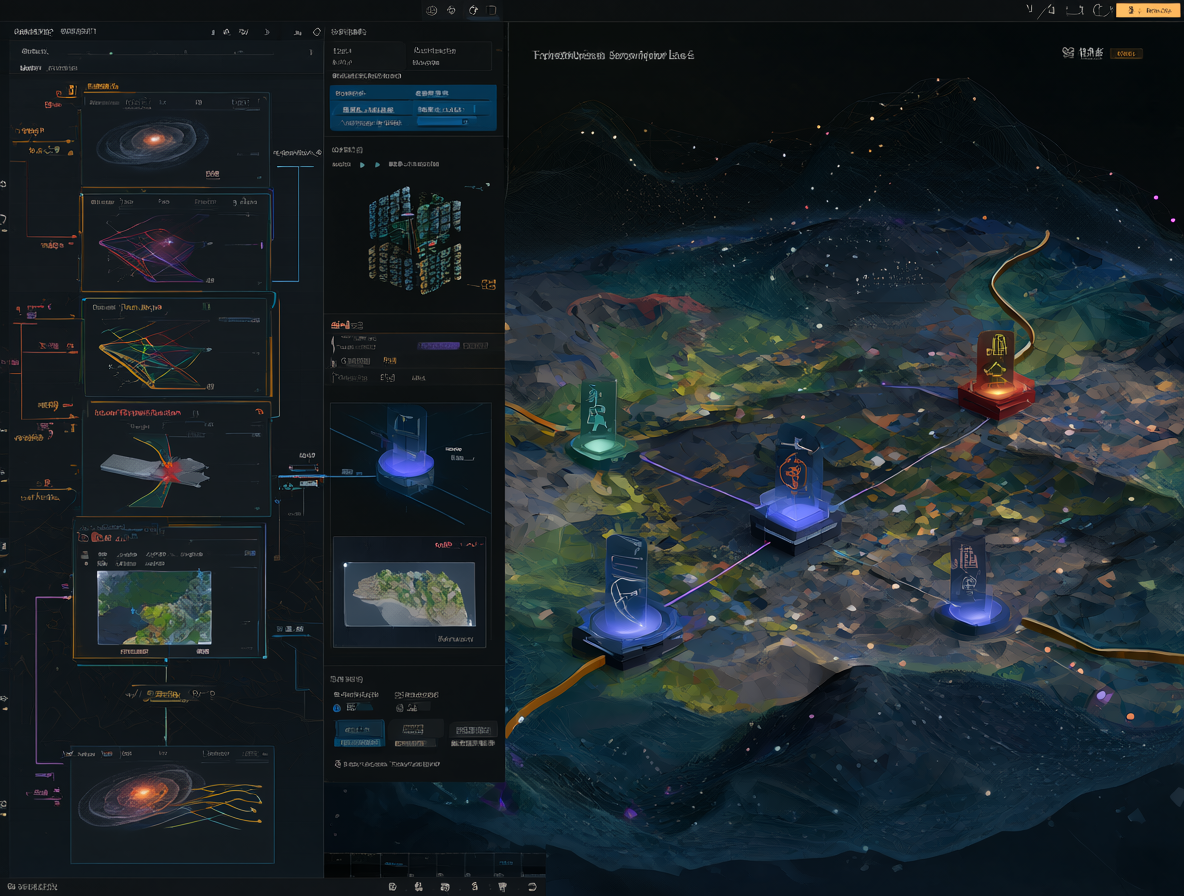Screen dimensions: 1184x896
Task: Select the galaxy preview node at the top
Action: tap(175, 139)
